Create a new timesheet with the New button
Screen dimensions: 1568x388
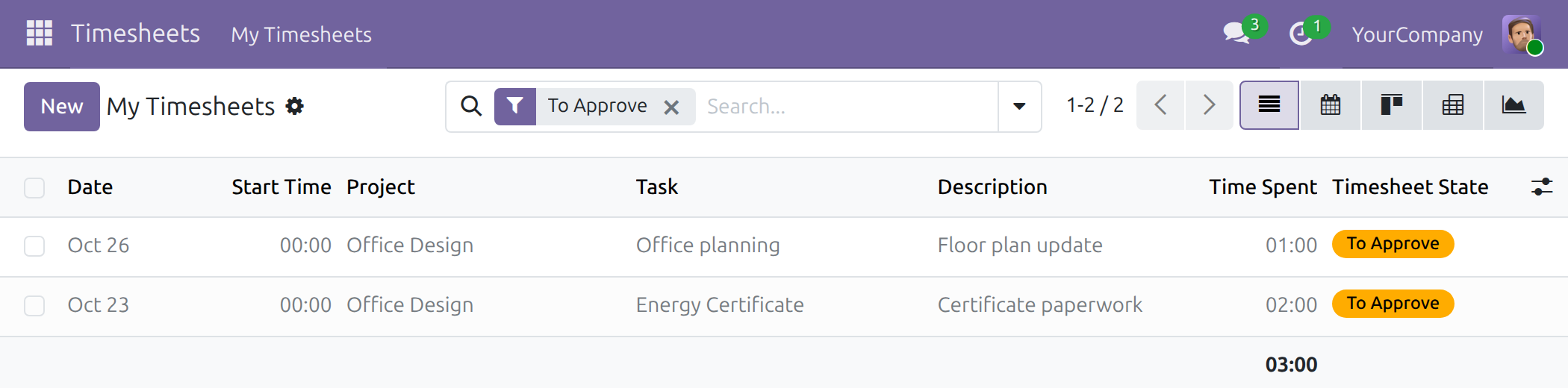(x=62, y=107)
